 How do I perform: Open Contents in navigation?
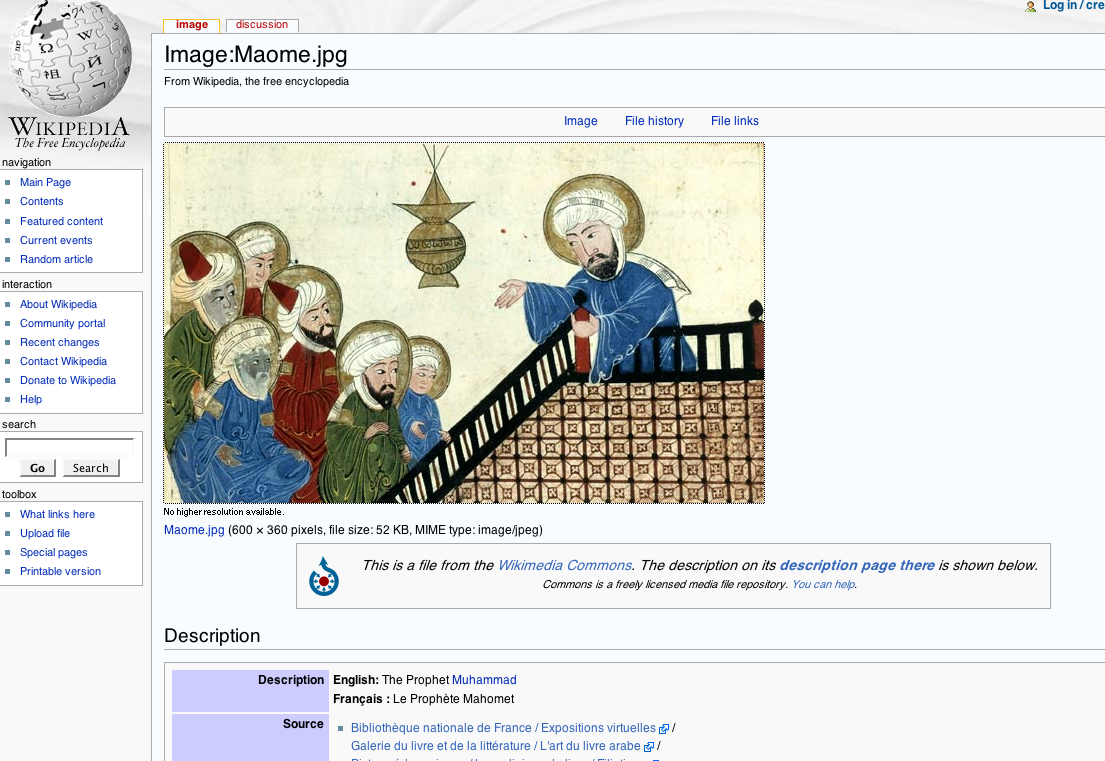tap(42, 202)
